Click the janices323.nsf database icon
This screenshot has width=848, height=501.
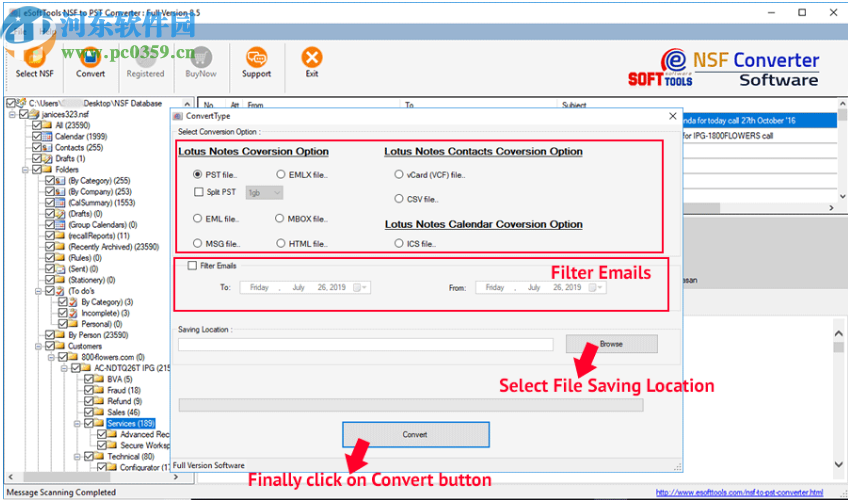(35, 114)
